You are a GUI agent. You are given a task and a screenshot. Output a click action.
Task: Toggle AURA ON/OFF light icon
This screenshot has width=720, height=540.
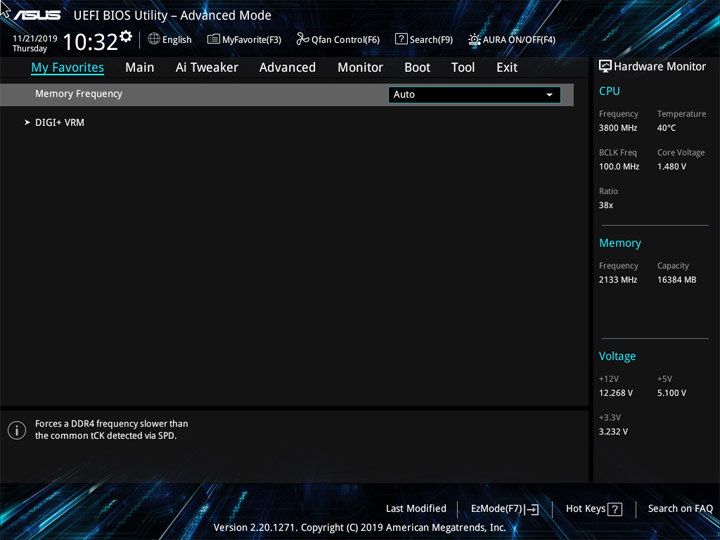click(x=474, y=39)
